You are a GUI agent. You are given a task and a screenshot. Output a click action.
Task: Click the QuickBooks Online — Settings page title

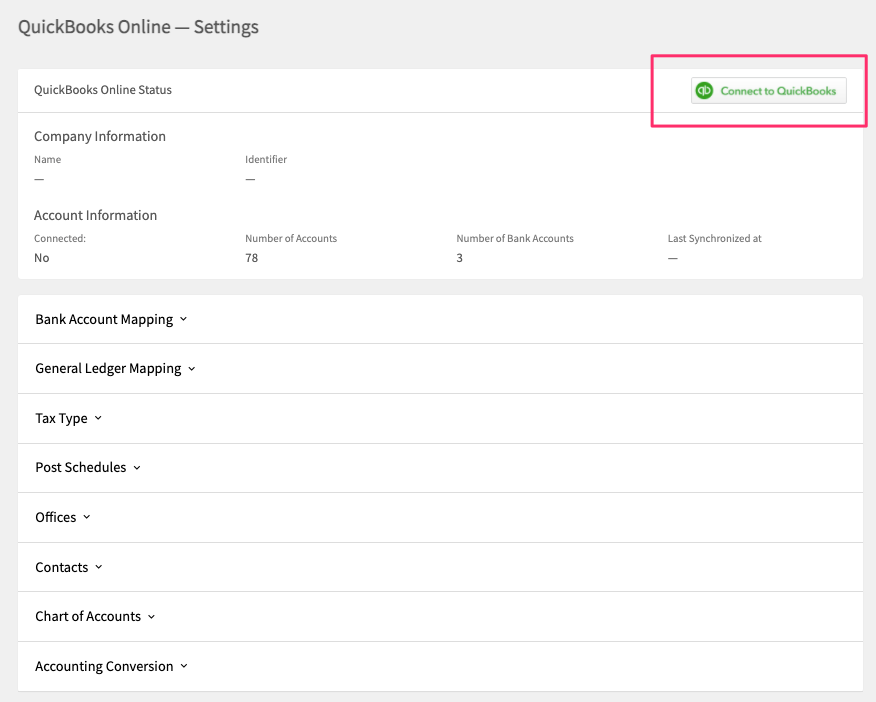click(137, 26)
